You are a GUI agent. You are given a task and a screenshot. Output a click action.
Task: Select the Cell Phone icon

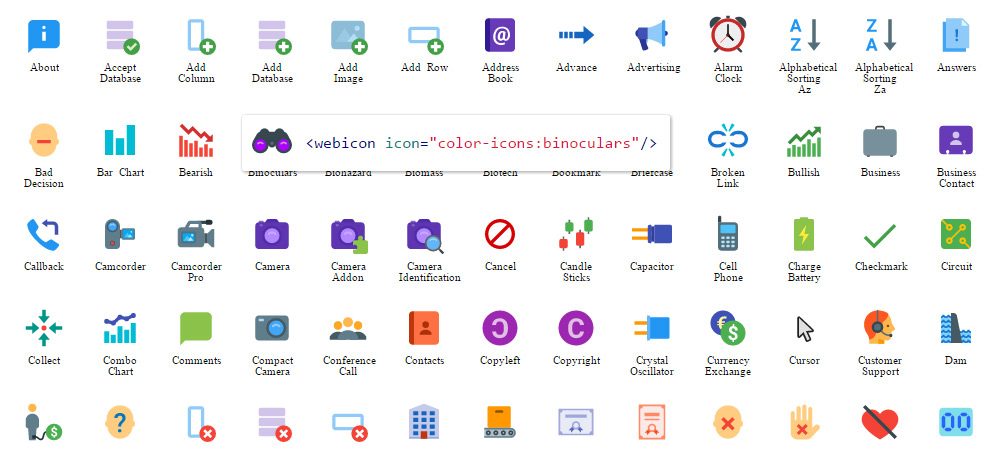click(727, 233)
